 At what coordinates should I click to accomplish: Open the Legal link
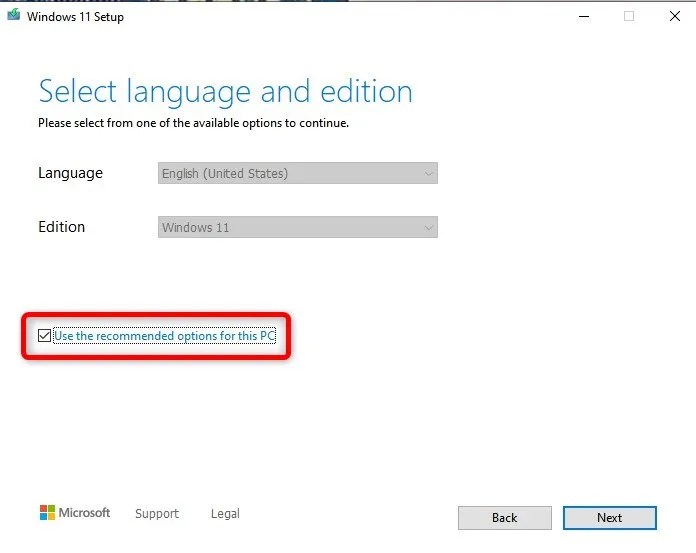225,514
